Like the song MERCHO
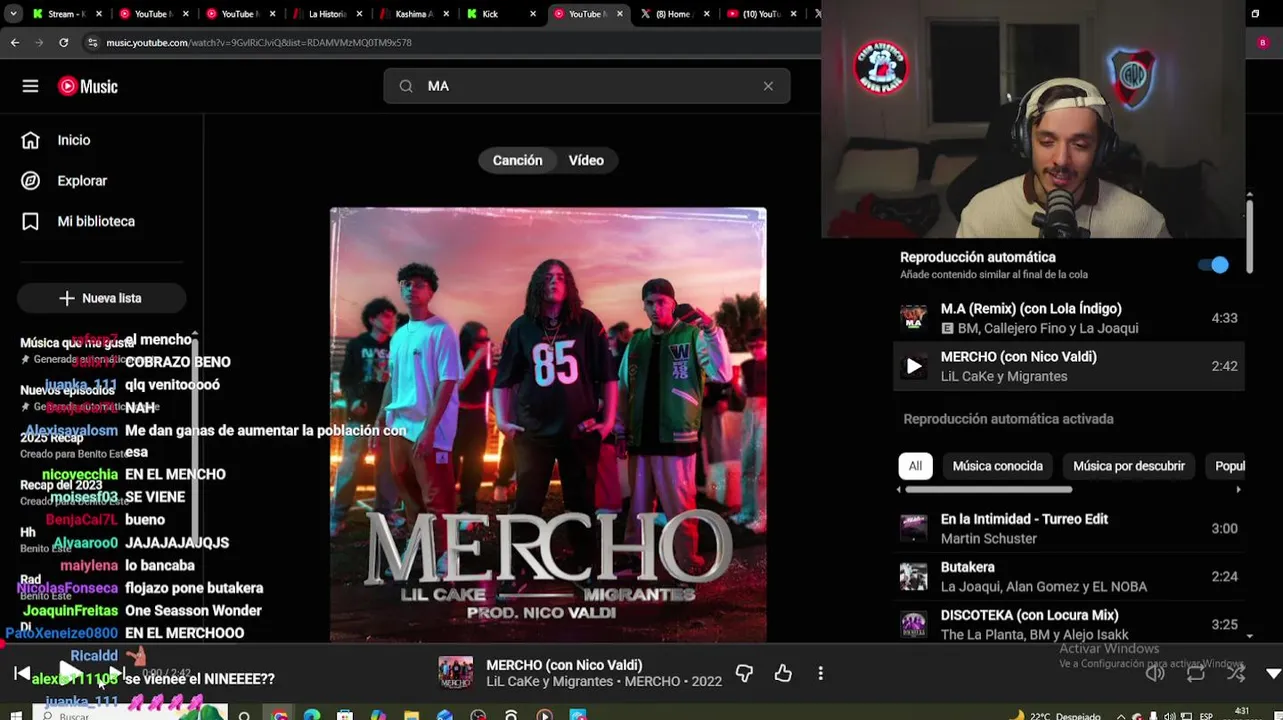 point(783,674)
